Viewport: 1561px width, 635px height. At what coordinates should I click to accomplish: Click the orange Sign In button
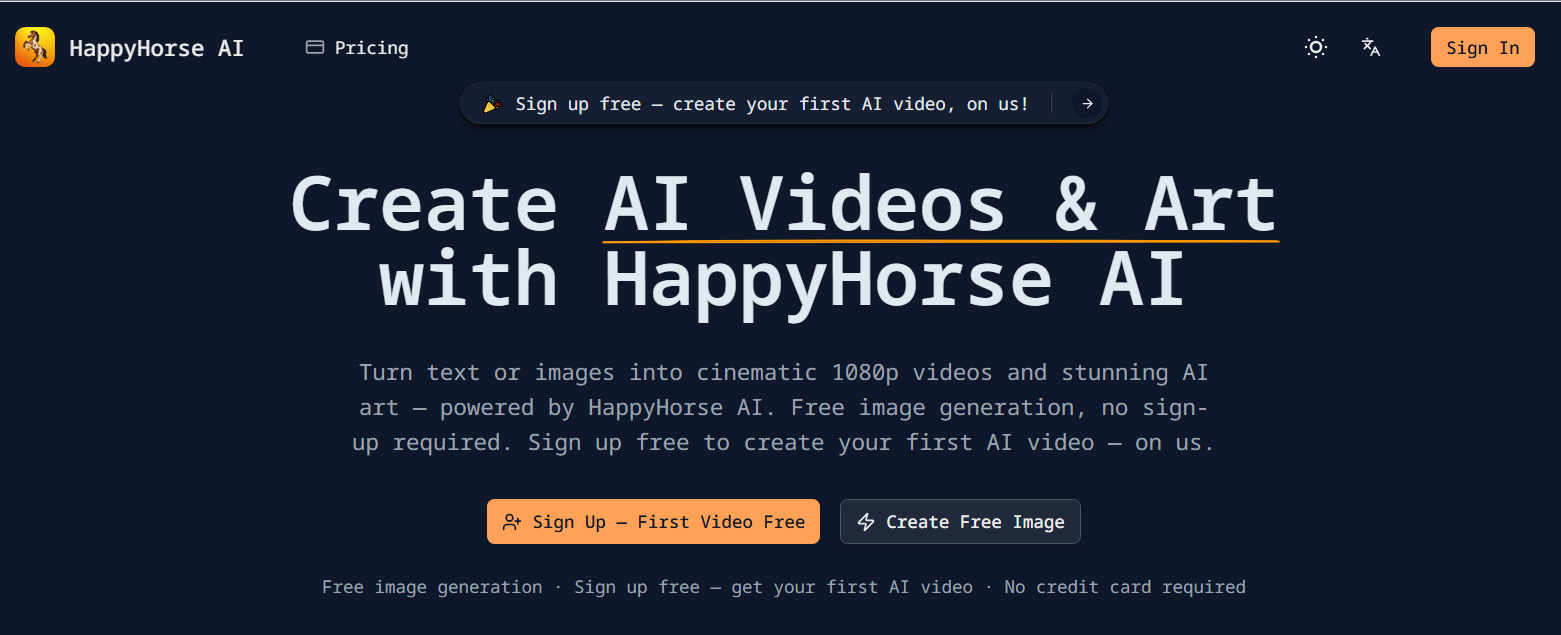[x=1482, y=46]
